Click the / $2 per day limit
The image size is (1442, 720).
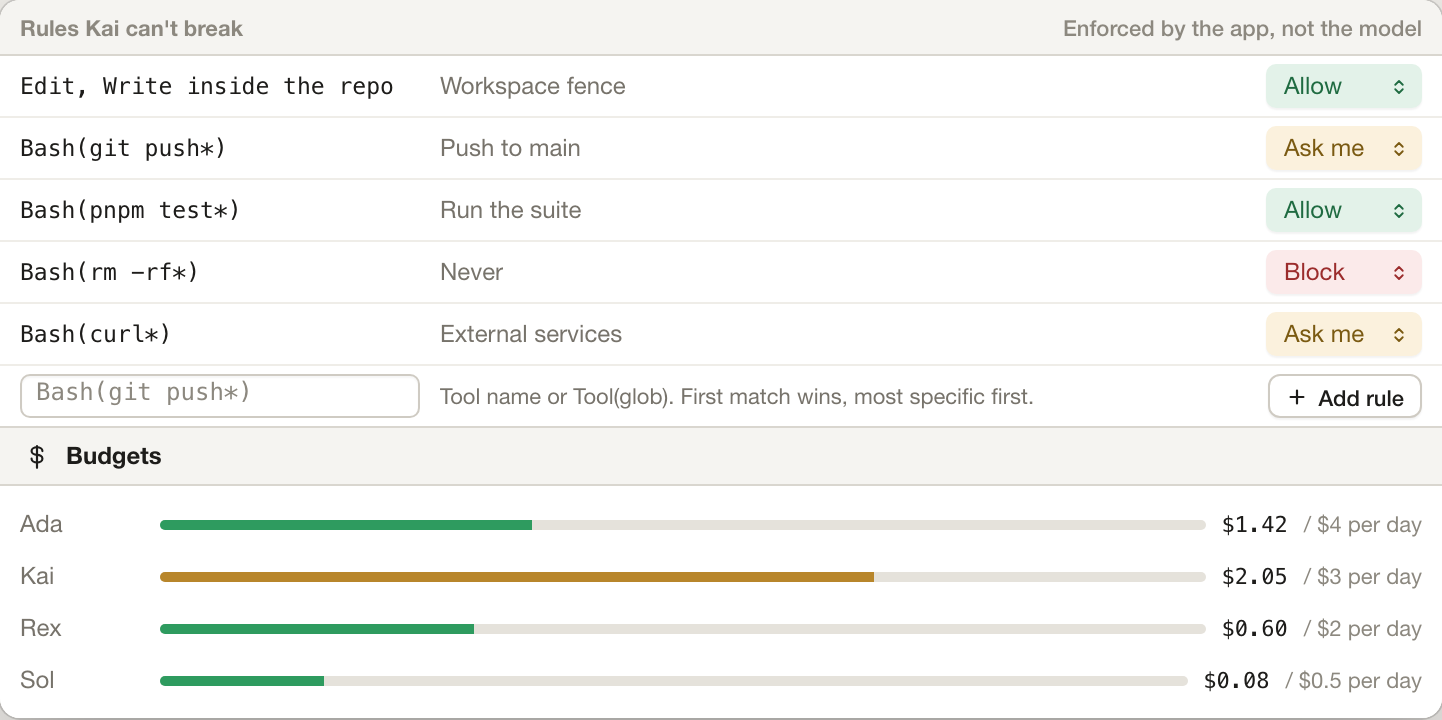(1362, 628)
